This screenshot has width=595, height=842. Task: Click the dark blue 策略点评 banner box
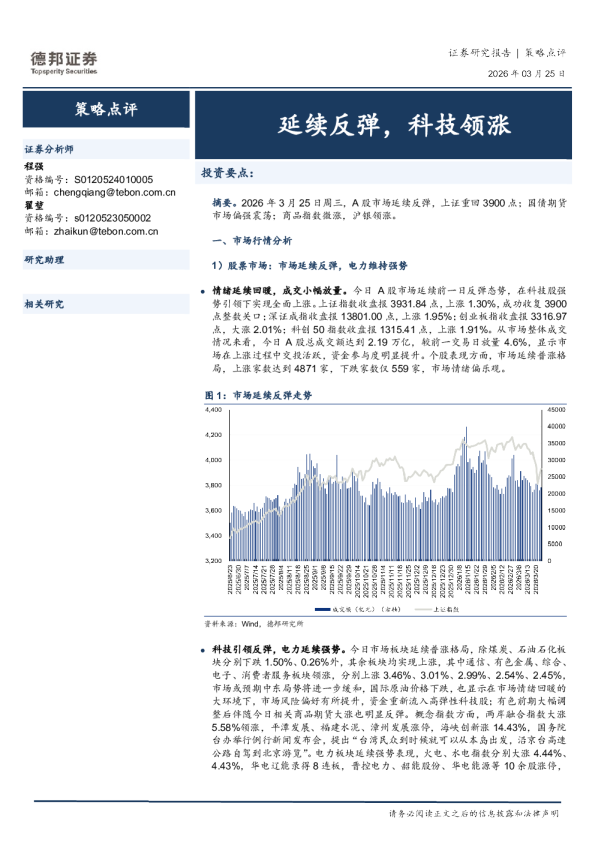106,109
